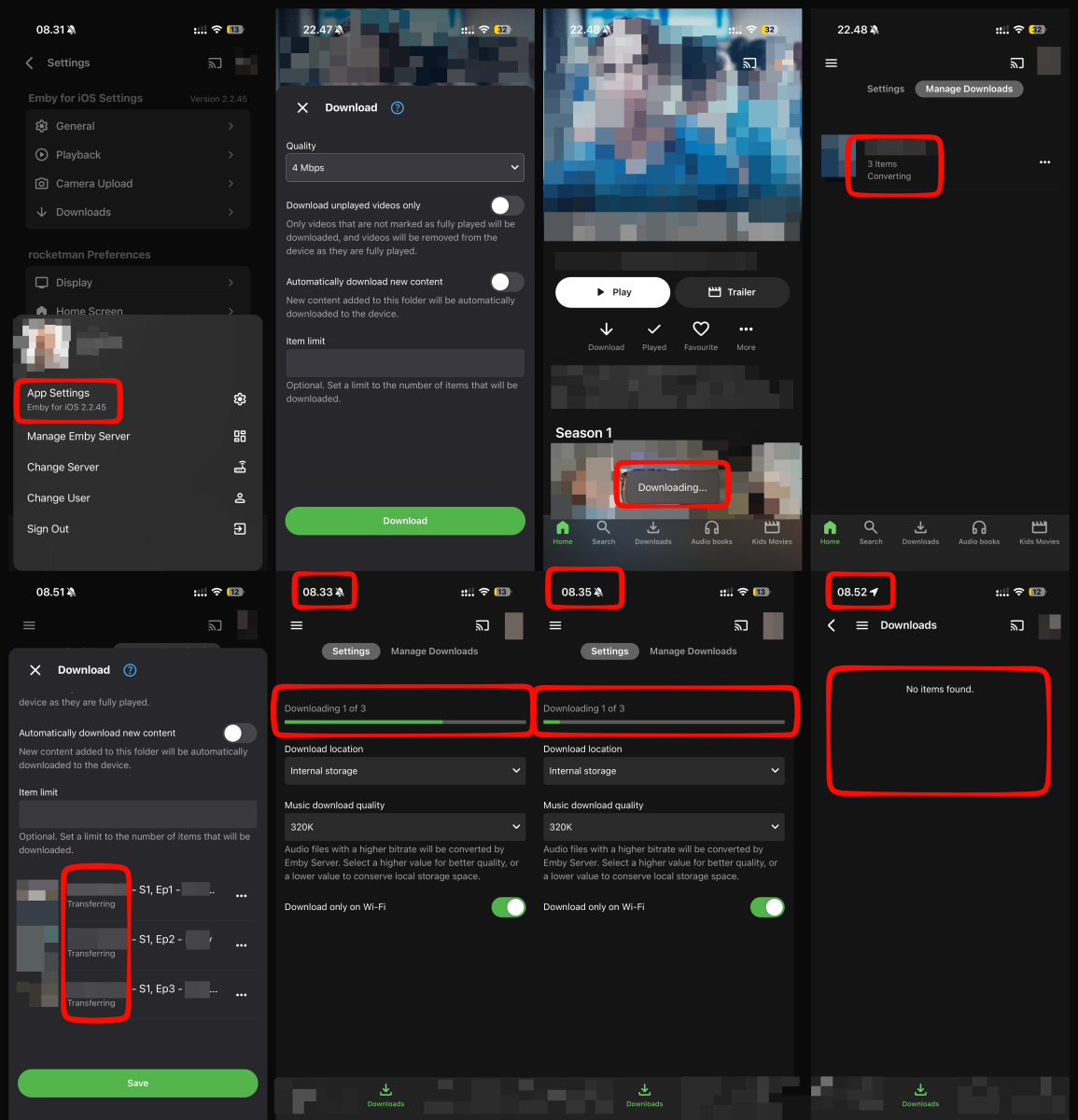Open the Display preferences row
1078x1120 pixels.
click(137, 283)
